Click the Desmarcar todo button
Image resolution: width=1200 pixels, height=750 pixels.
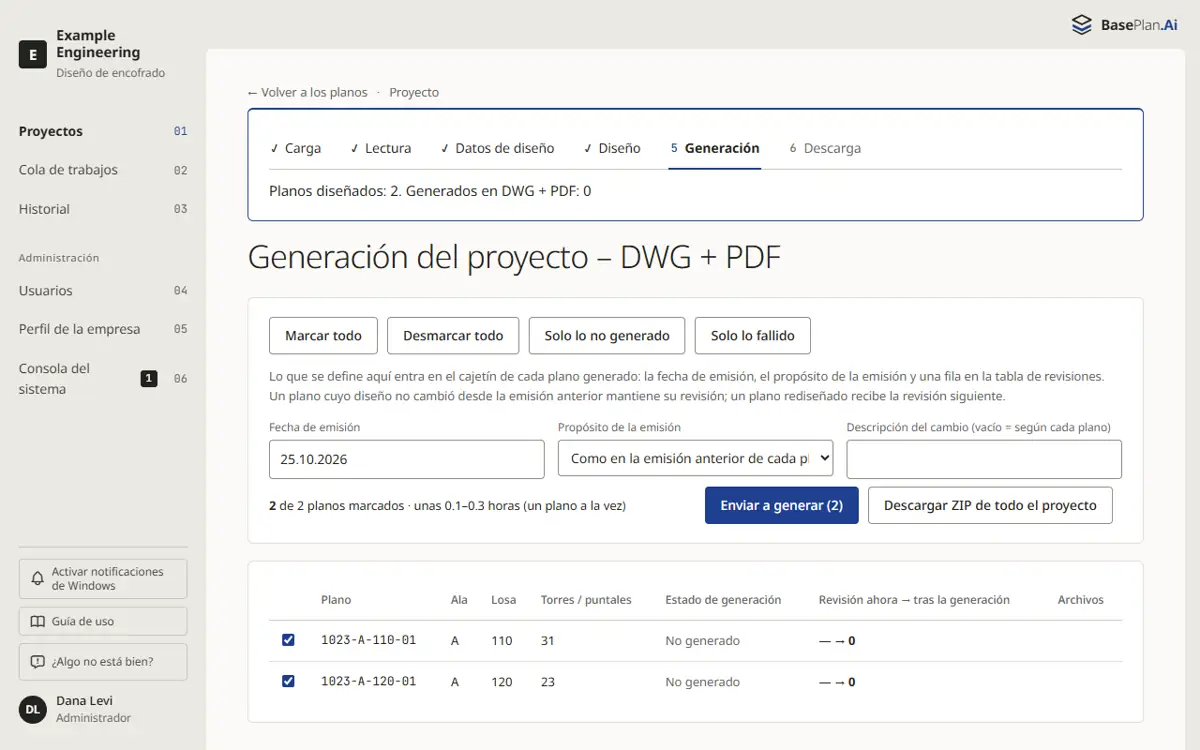coord(453,336)
